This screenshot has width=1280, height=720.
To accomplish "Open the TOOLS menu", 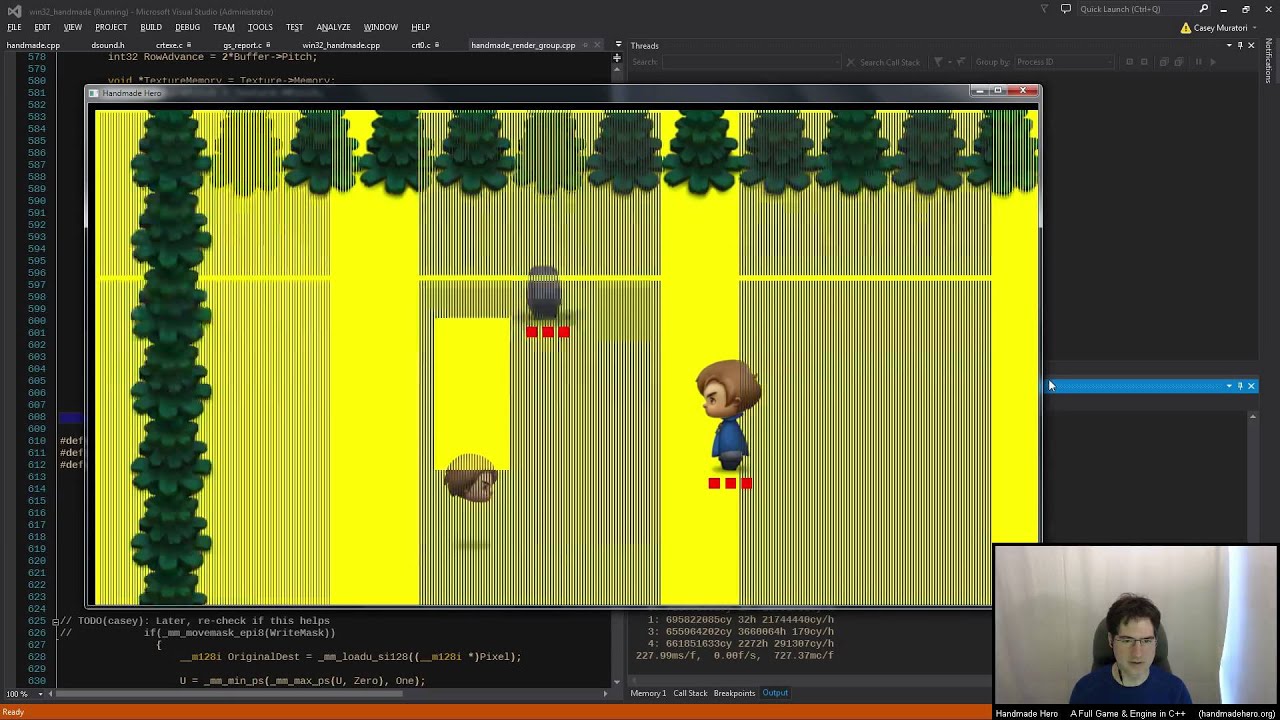I will [260, 27].
